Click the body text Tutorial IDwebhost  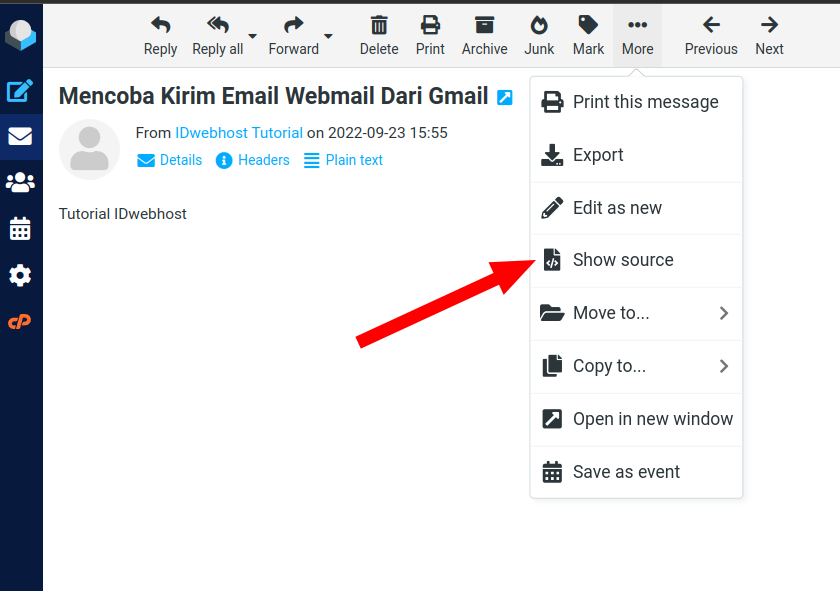coord(123,214)
